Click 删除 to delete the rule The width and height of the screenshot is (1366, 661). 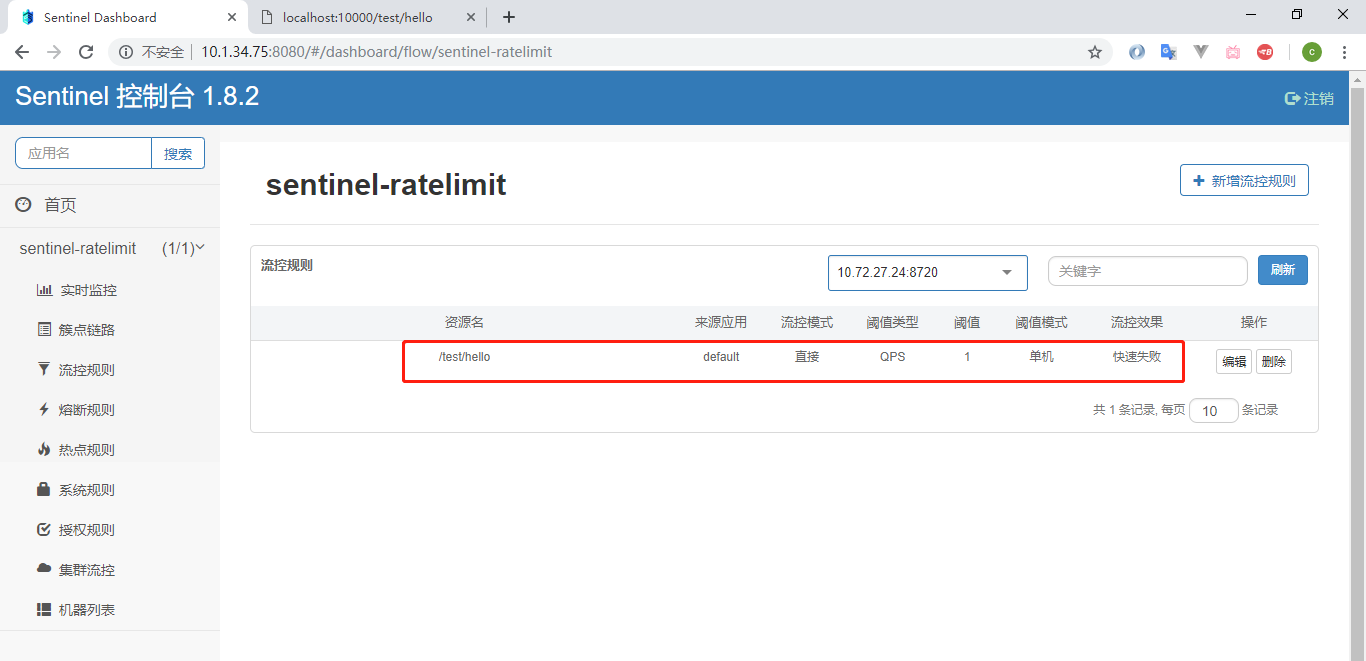pyautogui.click(x=1273, y=361)
